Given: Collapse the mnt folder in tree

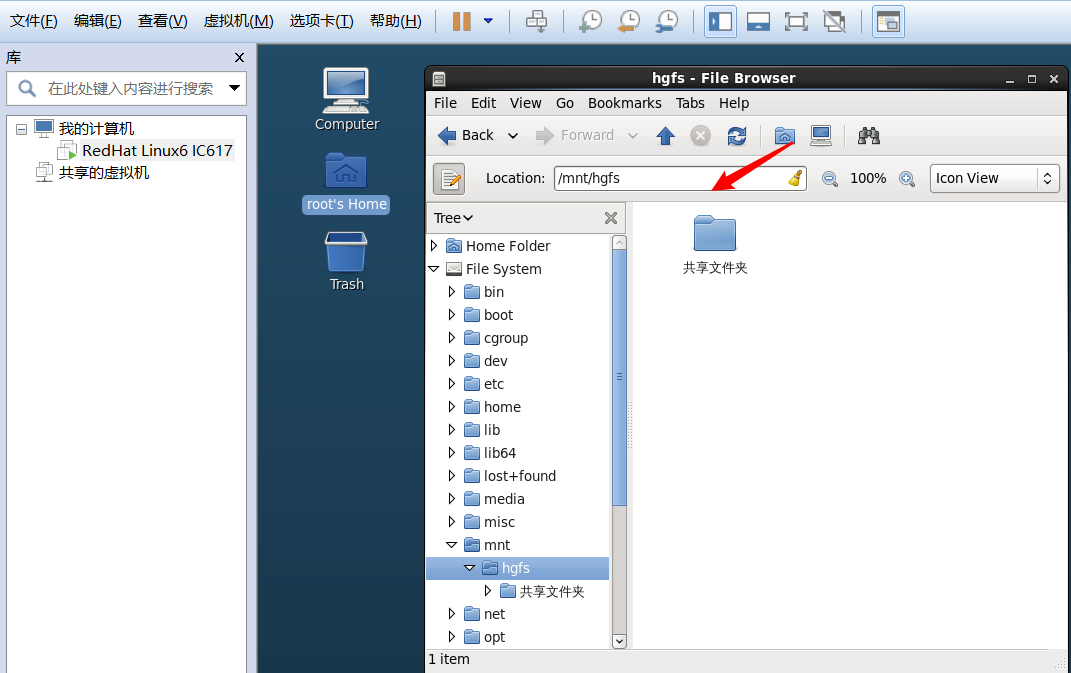Looking at the screenshot, I should (452, 545).
